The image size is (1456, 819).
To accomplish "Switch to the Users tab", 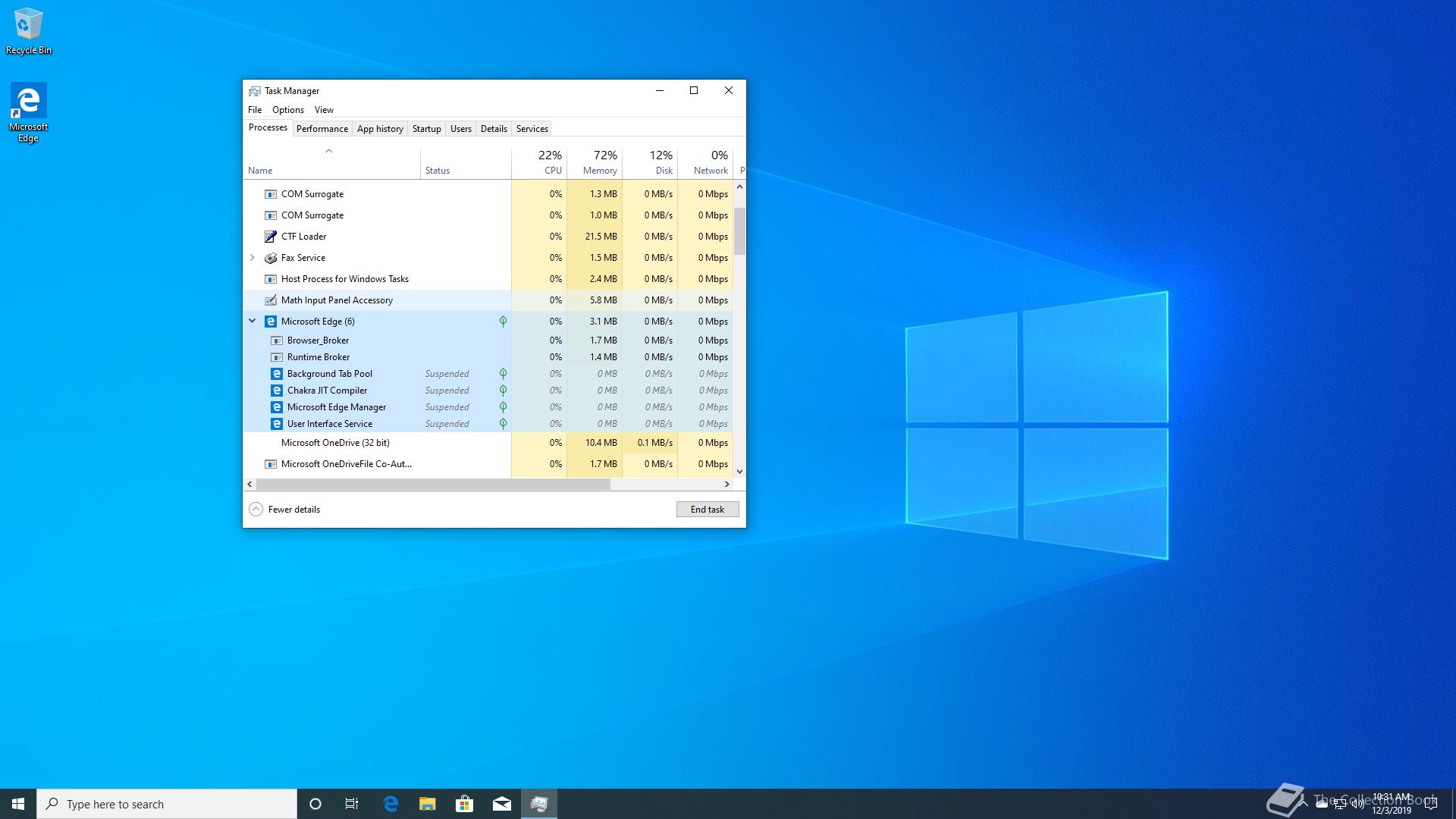I will point(461,129).
